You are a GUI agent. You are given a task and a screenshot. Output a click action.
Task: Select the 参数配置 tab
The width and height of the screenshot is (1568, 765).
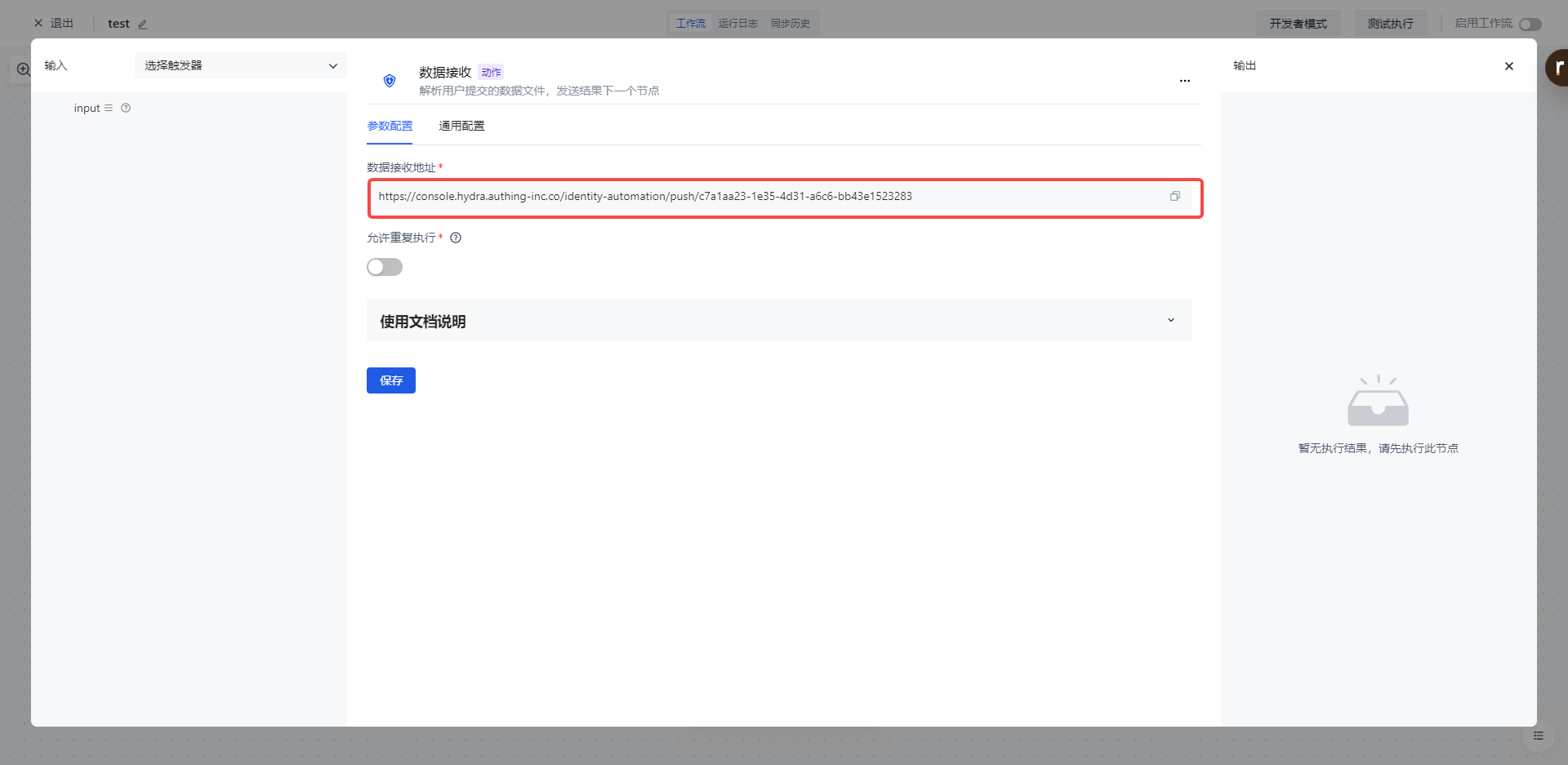390,126
